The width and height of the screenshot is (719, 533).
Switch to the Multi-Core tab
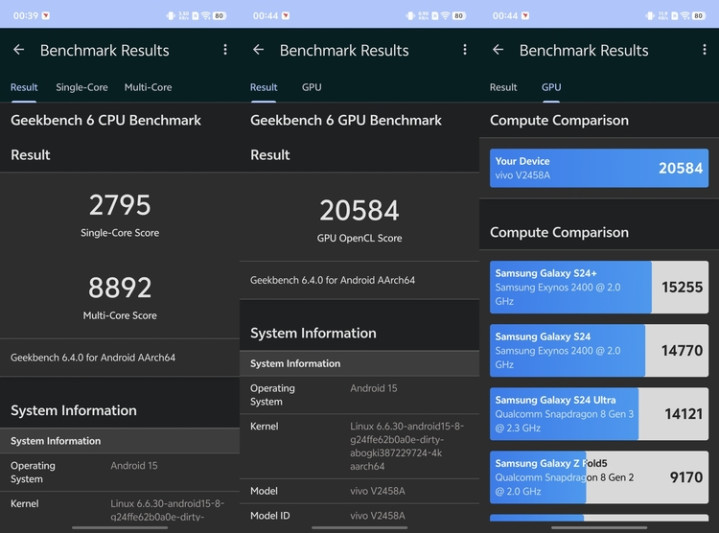click(148, 88)
